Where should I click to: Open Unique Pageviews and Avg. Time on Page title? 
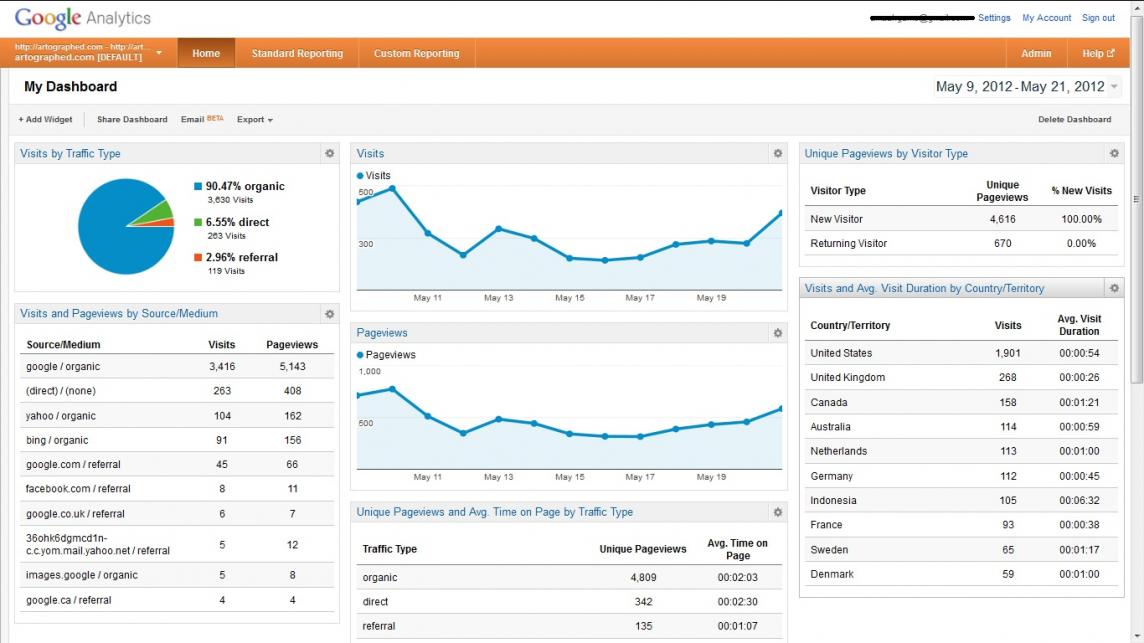[495, 512]
